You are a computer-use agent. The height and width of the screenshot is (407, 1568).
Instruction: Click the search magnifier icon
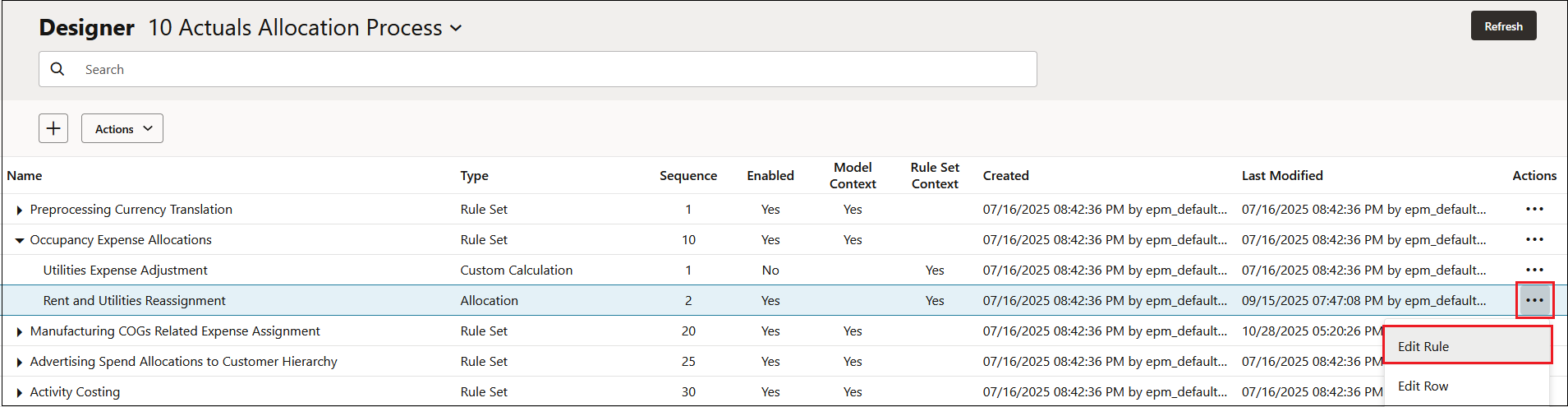tap(57, 69)
